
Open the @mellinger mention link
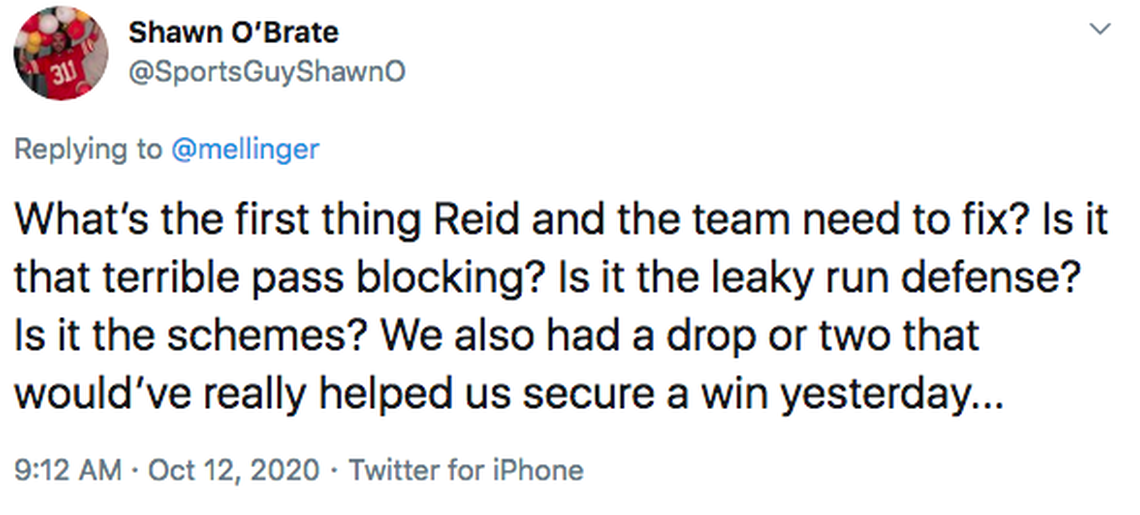click(x=246, y=149)
